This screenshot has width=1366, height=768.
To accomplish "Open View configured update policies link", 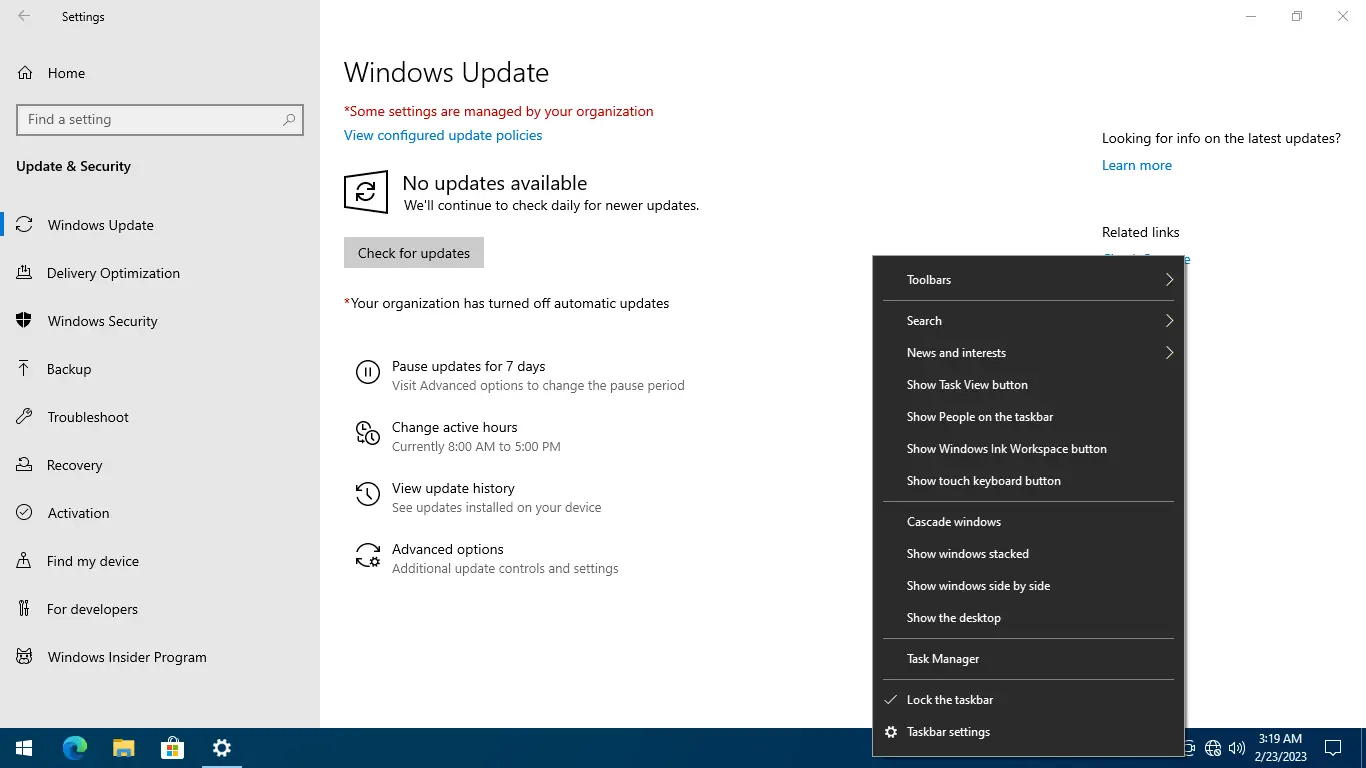I will pyautogui.click(x=443, y=135).
